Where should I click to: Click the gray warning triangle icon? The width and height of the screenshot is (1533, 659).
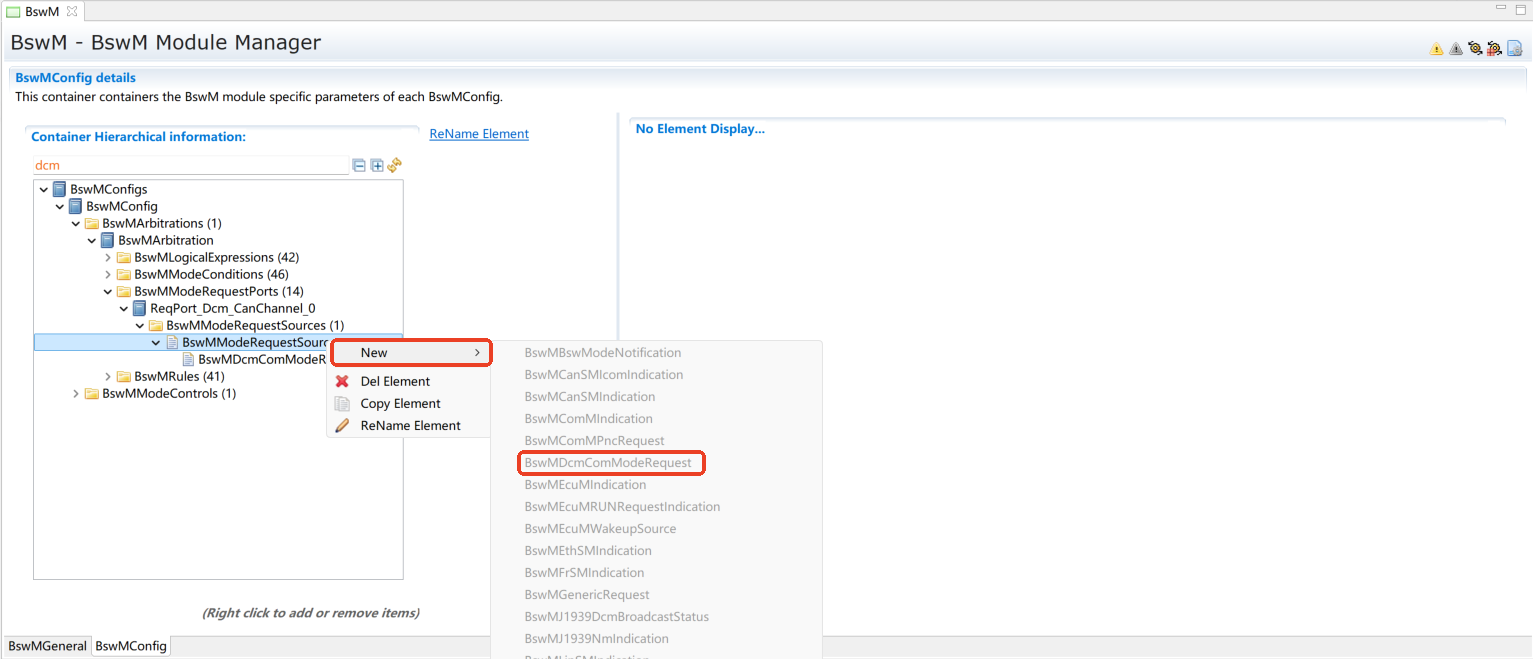coord(1455,48)
